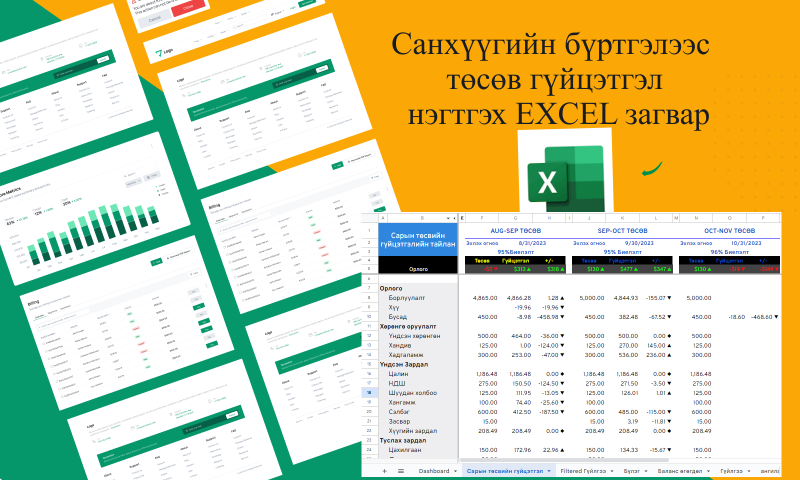800x480 pixels.
Task: Select the cell showing 150.50
Action: tap(521, 384)
